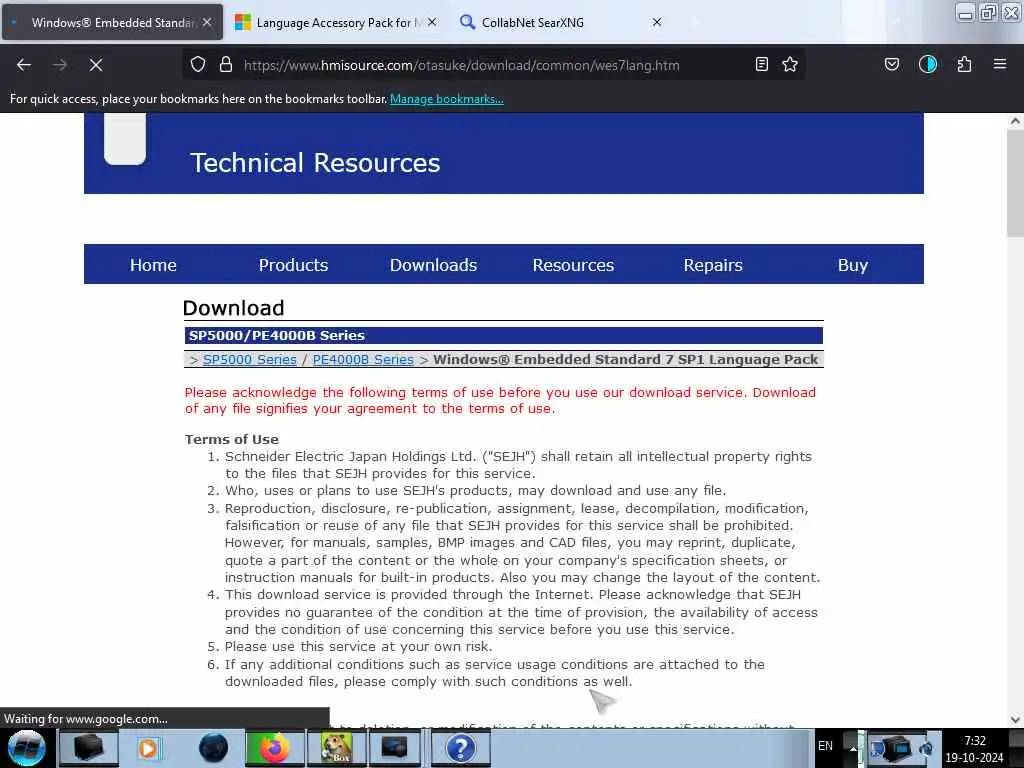The image size is (1024, 768).
Task: Follow the SP5000 Series breadcrumb link
Action: click(249, 360)
